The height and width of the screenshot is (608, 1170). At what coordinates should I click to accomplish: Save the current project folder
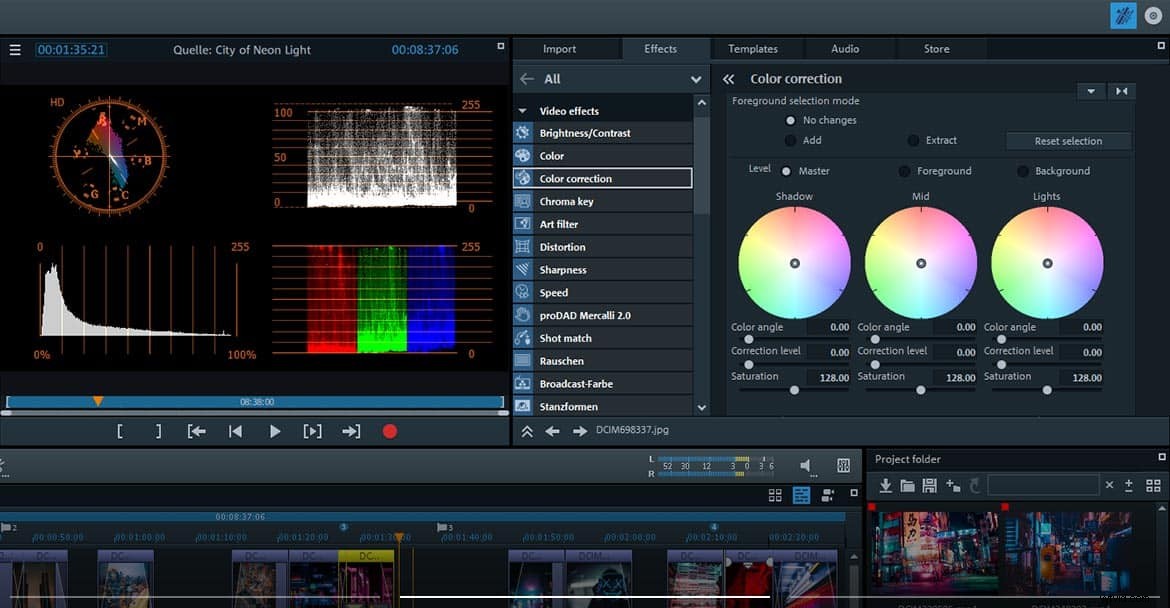click(x=928, y=485)
